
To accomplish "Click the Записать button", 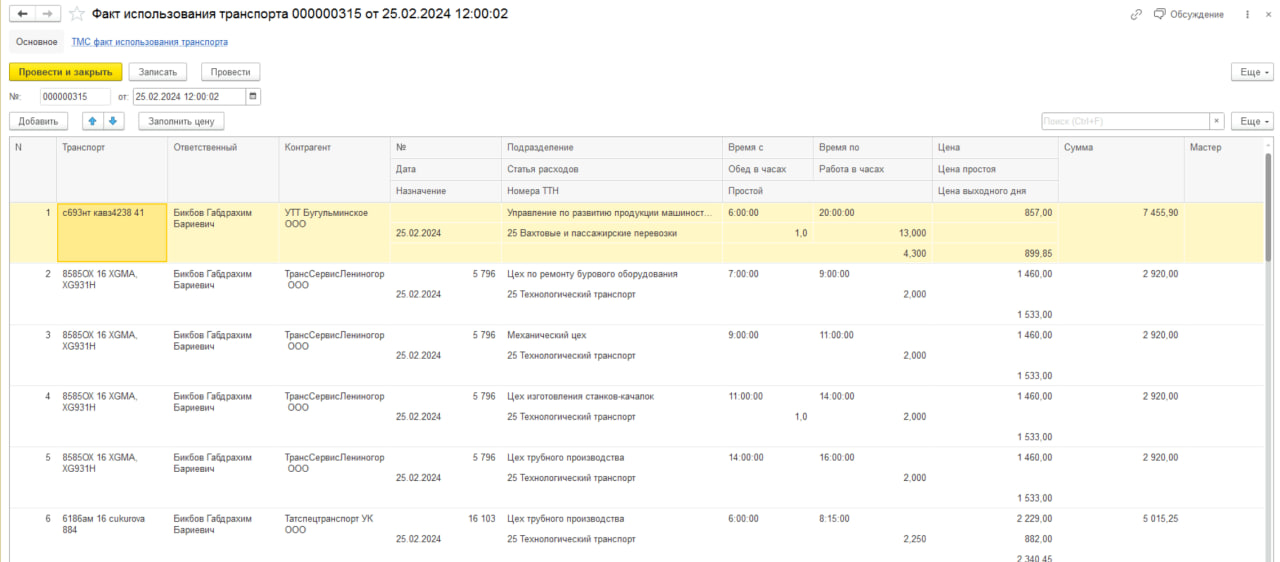I will pos(158,72).
